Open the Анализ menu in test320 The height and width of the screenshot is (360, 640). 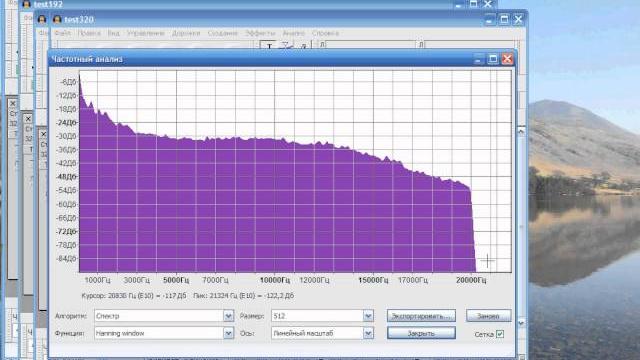point(293,33)
